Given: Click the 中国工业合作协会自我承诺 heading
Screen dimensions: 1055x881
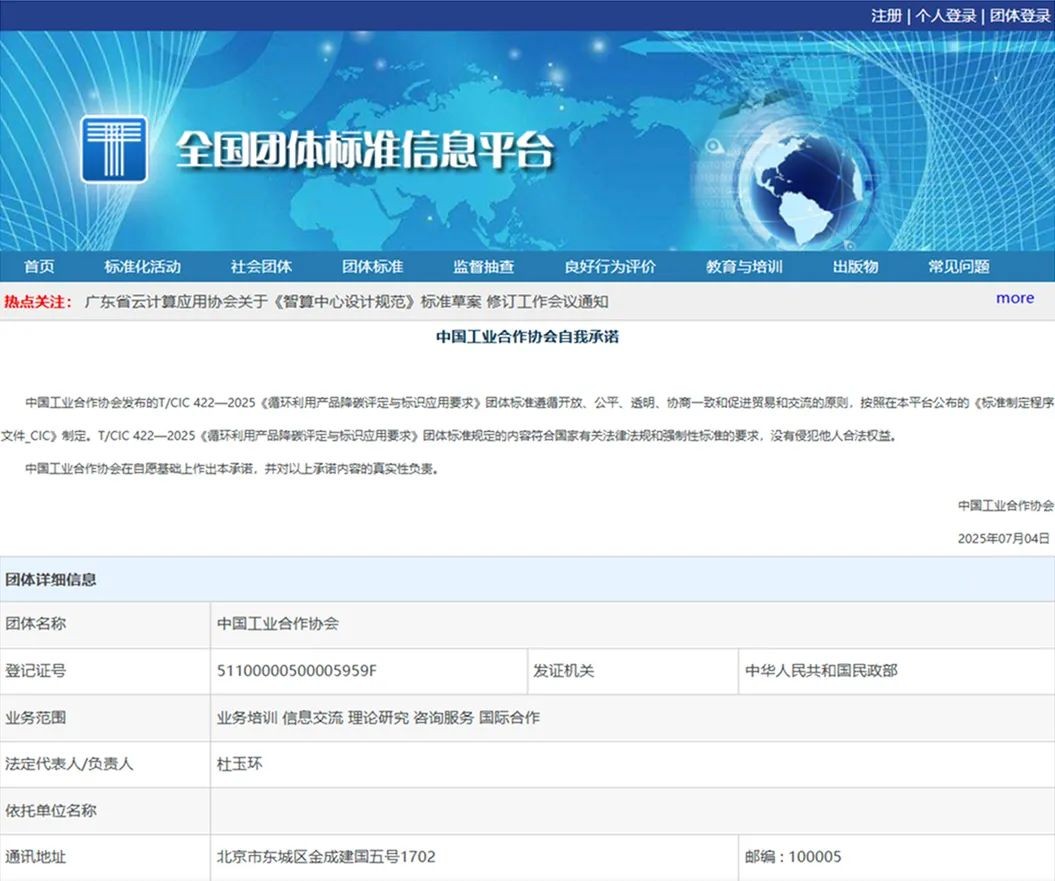Looking at the screenshot, I should (527, 337).
